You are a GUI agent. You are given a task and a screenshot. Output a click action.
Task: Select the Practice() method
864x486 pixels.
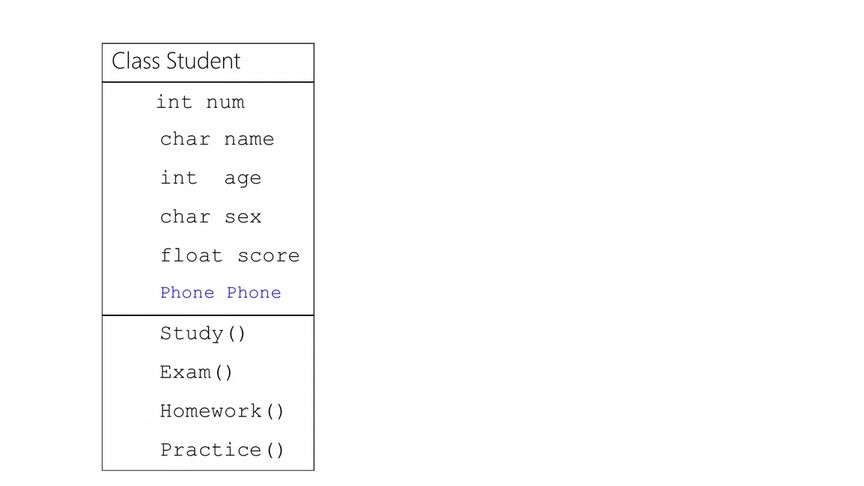222,450
